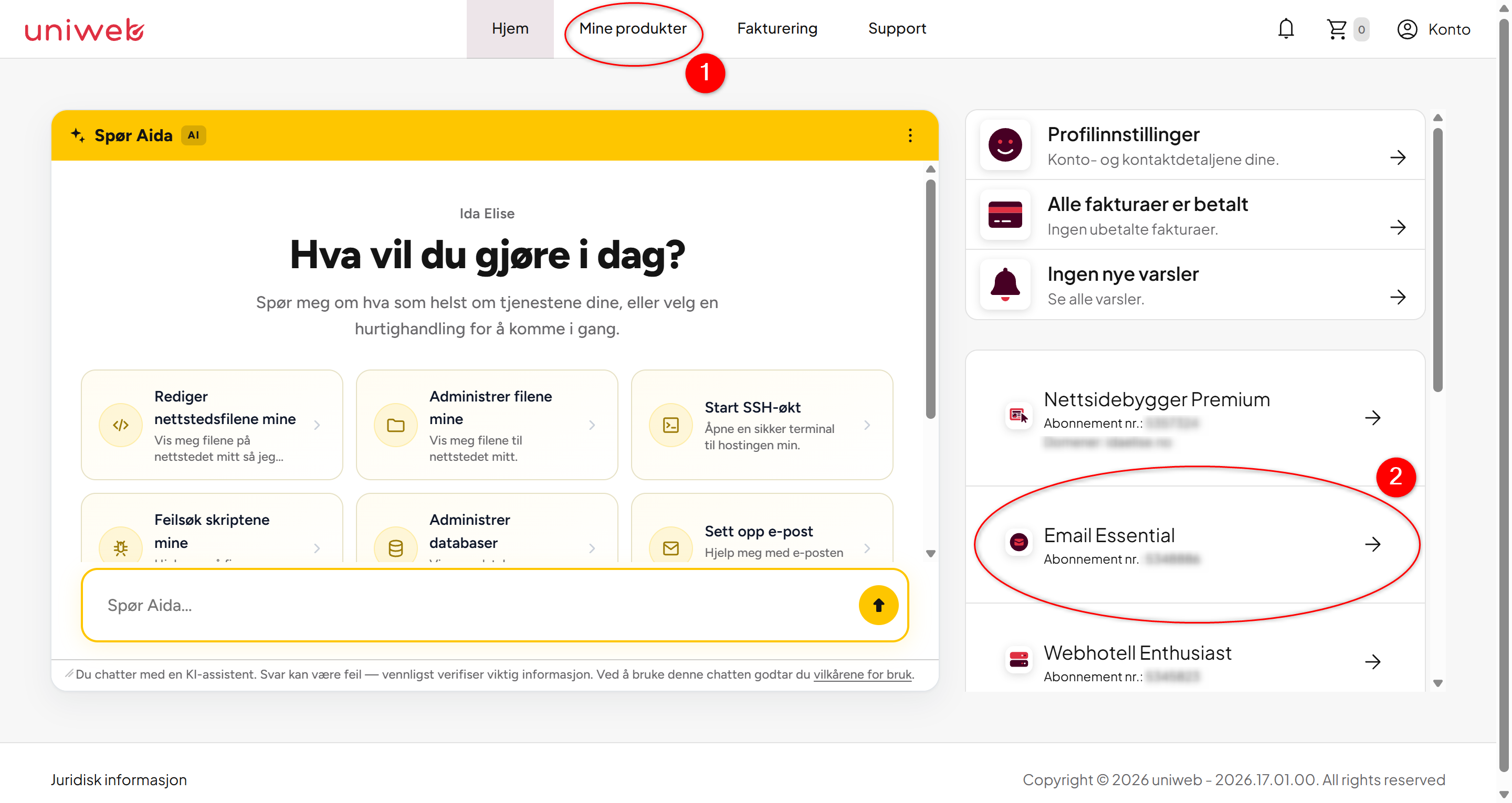
Task: Click the credit card invoices icon
Action: pyautogui.click(x=1005, y=215)
